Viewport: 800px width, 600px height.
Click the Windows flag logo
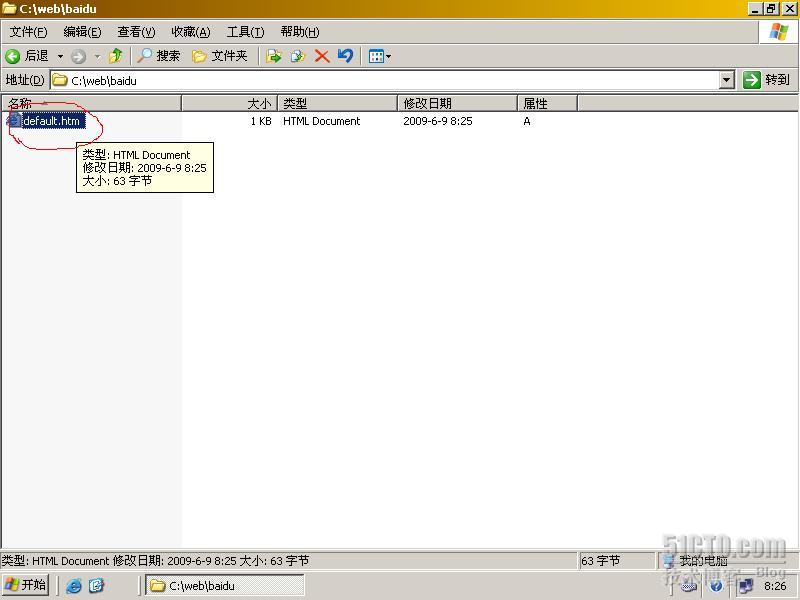779,32
